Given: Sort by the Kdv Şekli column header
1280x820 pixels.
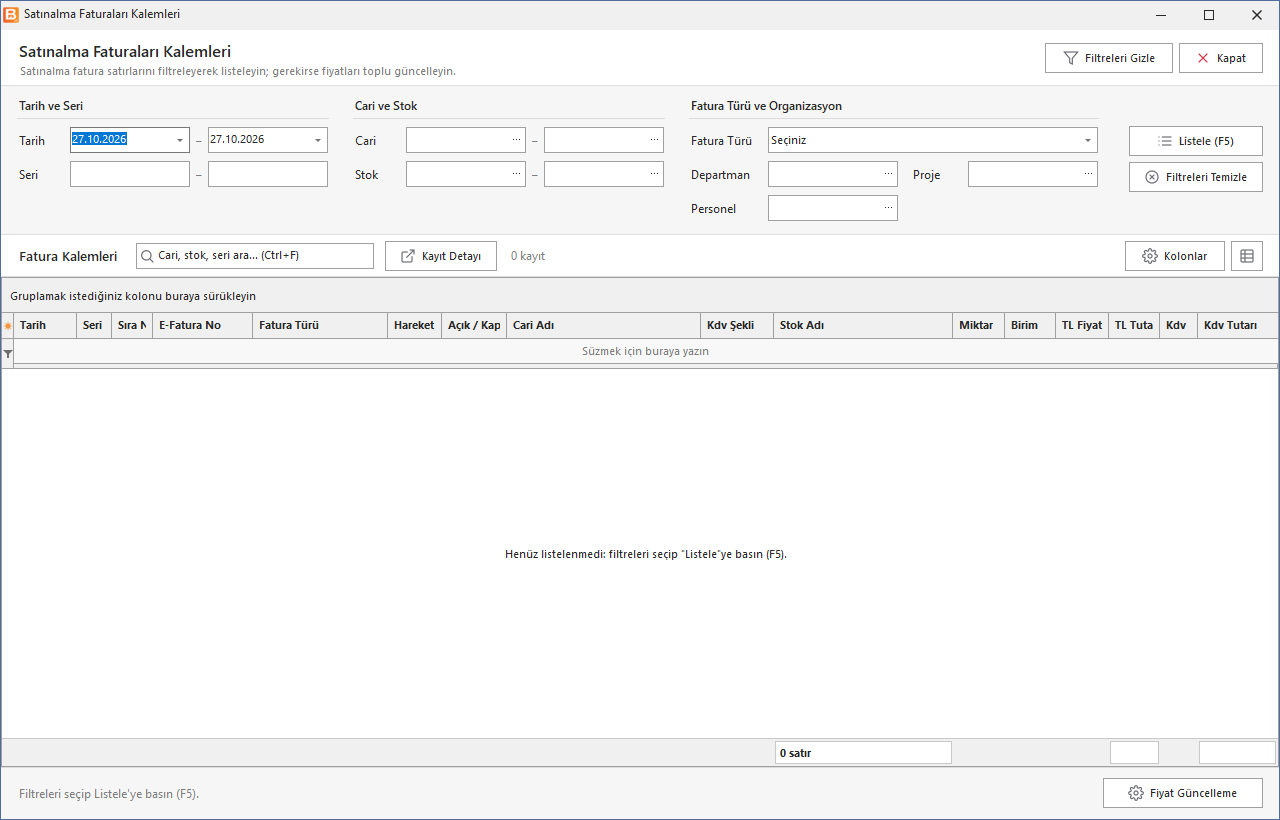Looking at the screenshot, I should (x=737, y=325).
